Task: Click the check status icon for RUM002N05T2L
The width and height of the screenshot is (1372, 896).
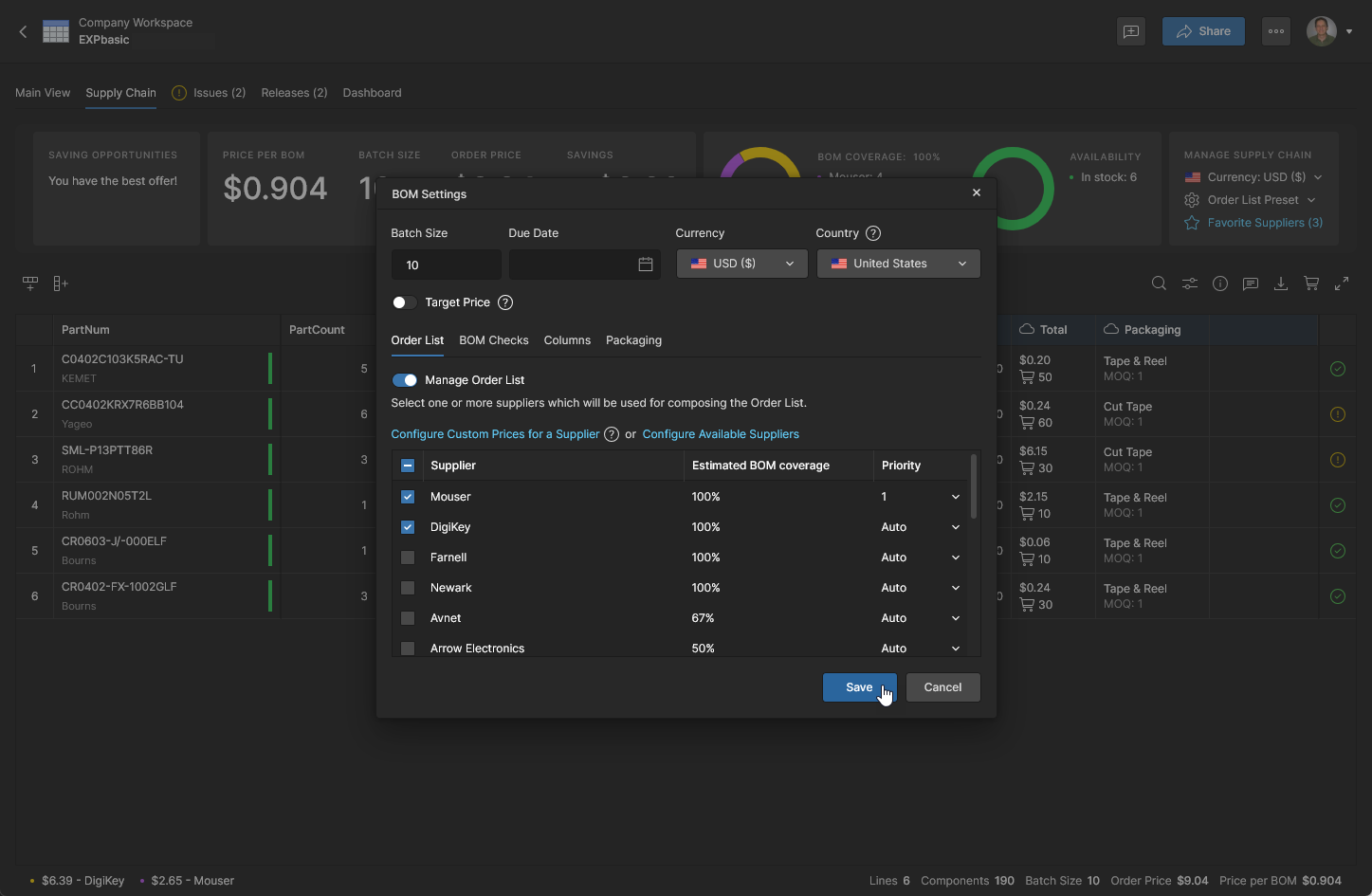Action: pos(1338,505)
